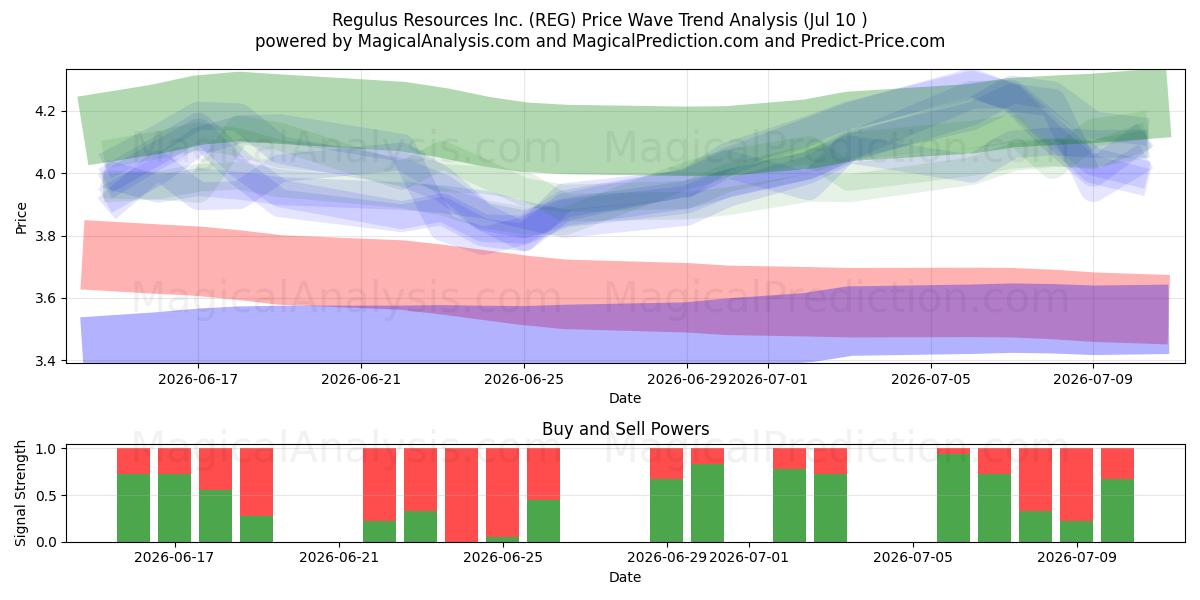
Task: Click the 1.0 signal strength tick label
Action: (48, 449)
